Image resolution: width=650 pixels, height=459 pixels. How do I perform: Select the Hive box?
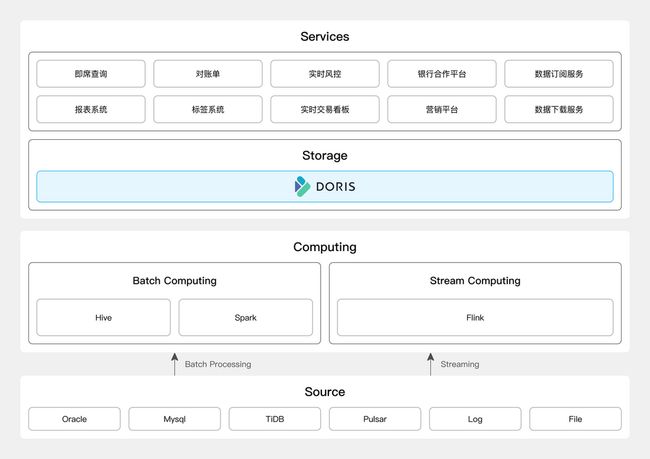(x=103, y=318)
